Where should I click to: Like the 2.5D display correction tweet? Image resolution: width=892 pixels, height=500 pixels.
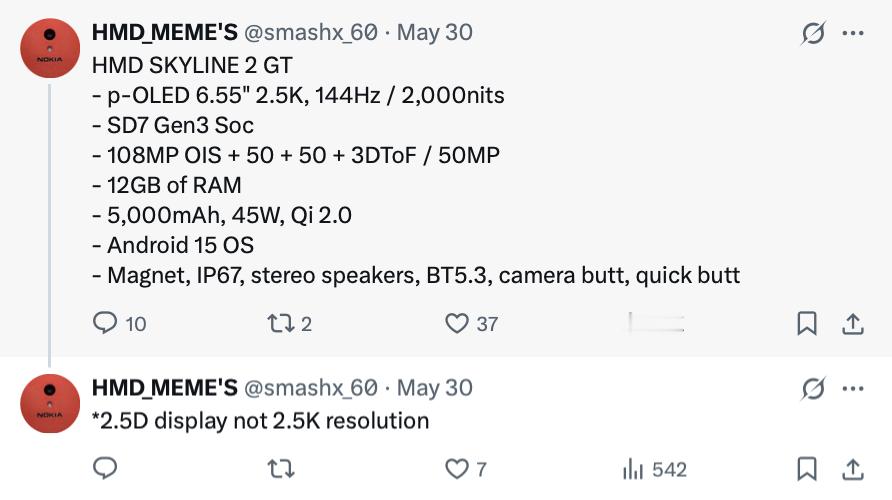tap(466, 469)
